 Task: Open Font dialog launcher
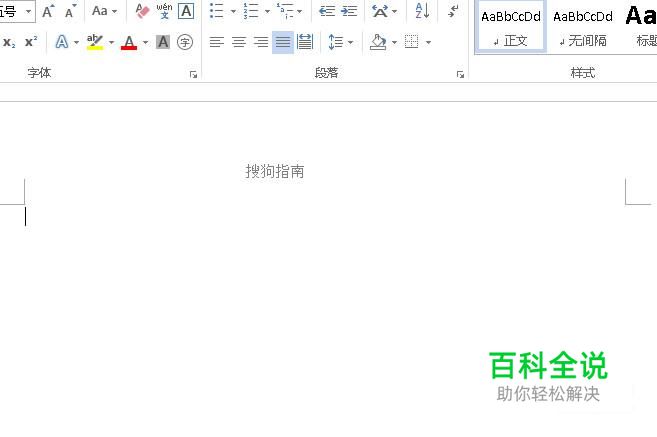[193, 75]
